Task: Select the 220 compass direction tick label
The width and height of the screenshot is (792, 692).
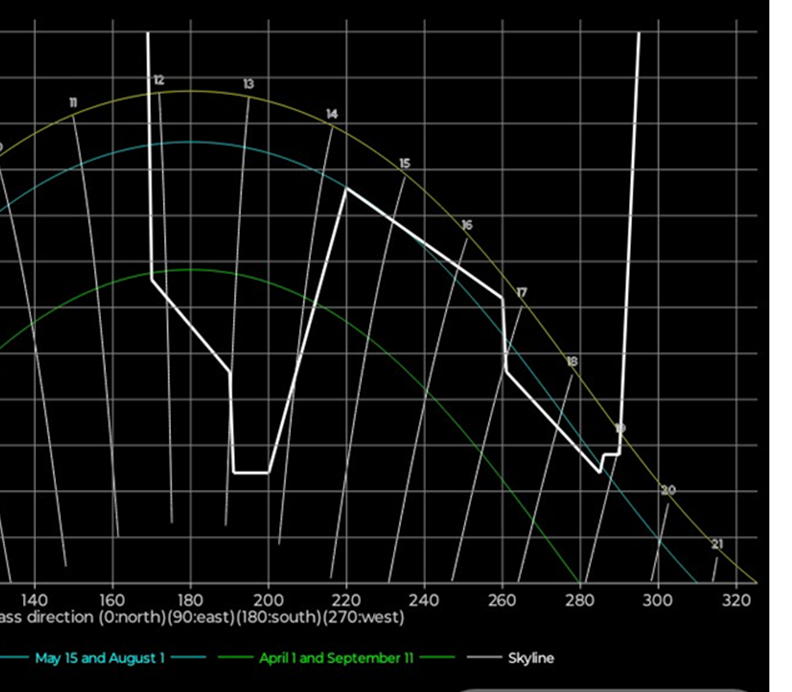Action: [x=346, y=600]
